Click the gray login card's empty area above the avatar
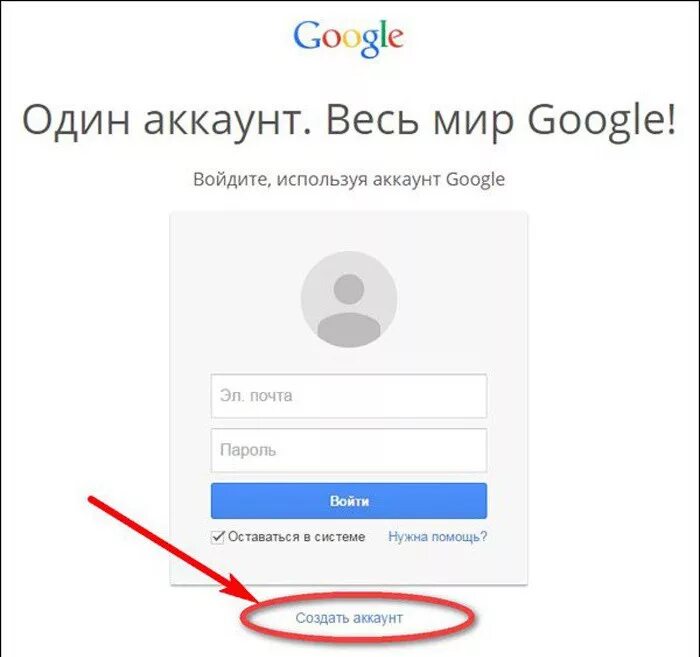This screenshot has width=700, height=657. [349, 231]
